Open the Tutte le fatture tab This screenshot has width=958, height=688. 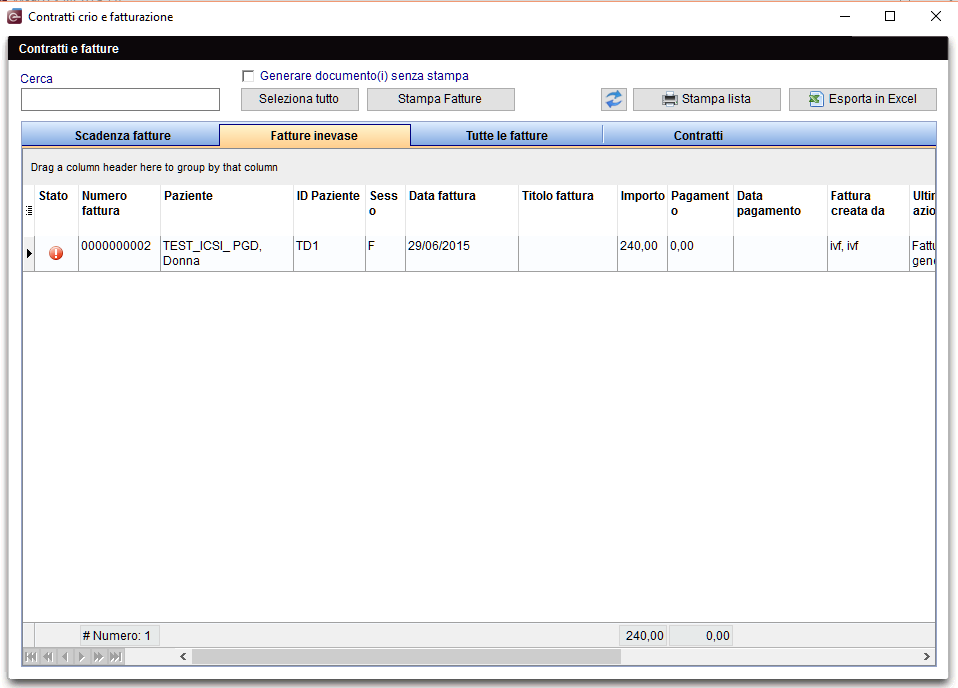click(x=506, y=135)
